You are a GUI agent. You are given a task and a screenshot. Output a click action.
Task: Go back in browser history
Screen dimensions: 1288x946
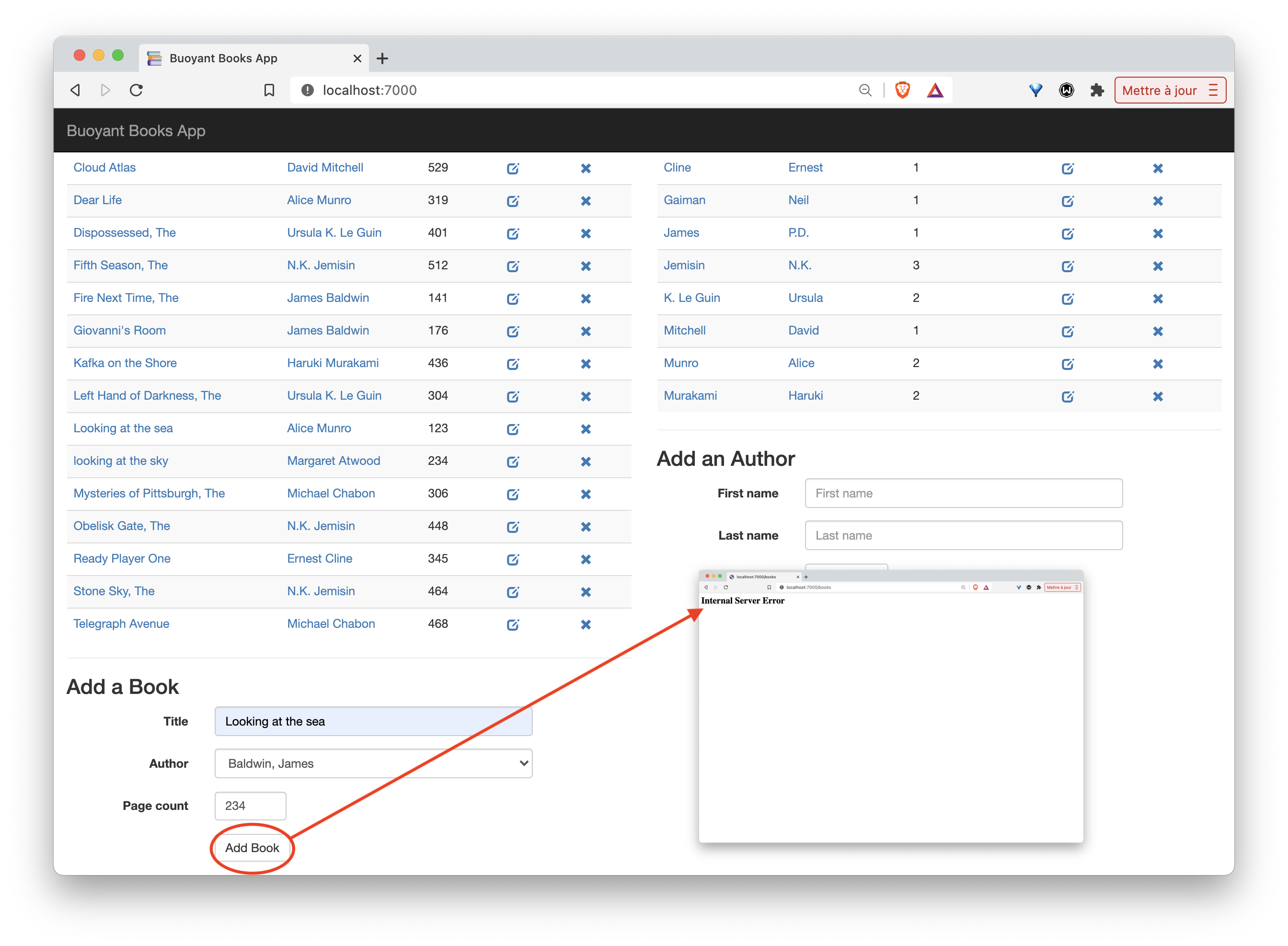pyautogui.click(x=75, y=90)
